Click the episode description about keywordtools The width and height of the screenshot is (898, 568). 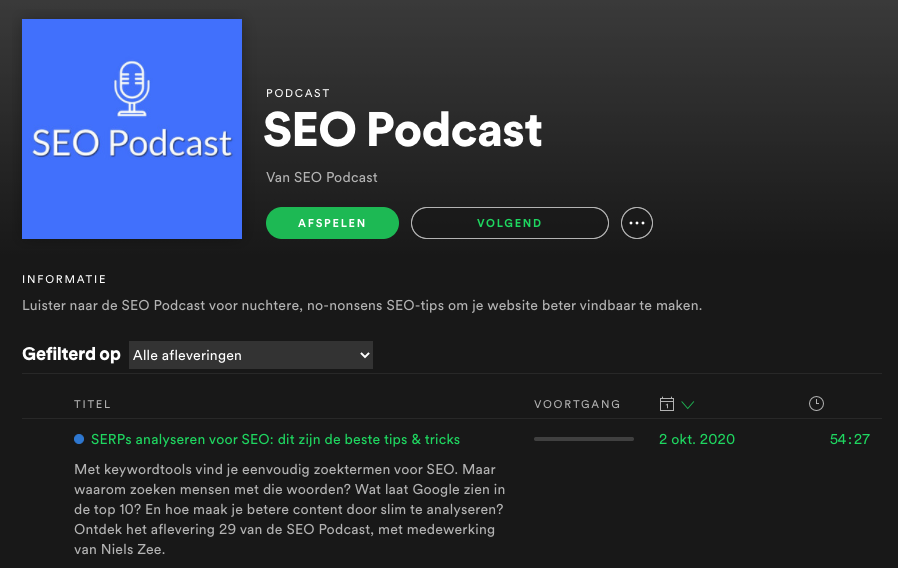point(290,509)
